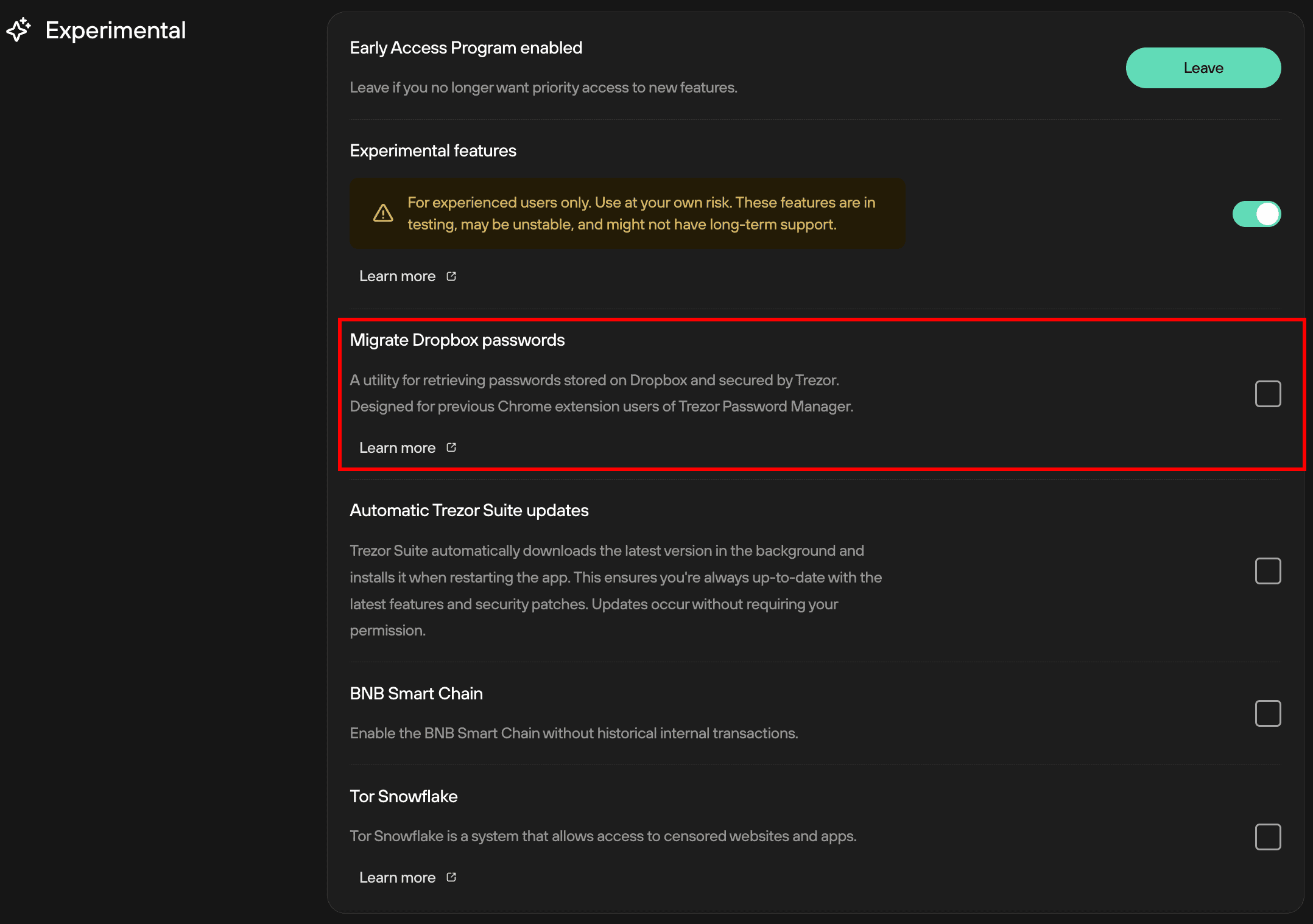Screen dimensions: 1313x924
Task: Tick the Tor Snowflake checkbox
Action: click(x=1268, y=837)
